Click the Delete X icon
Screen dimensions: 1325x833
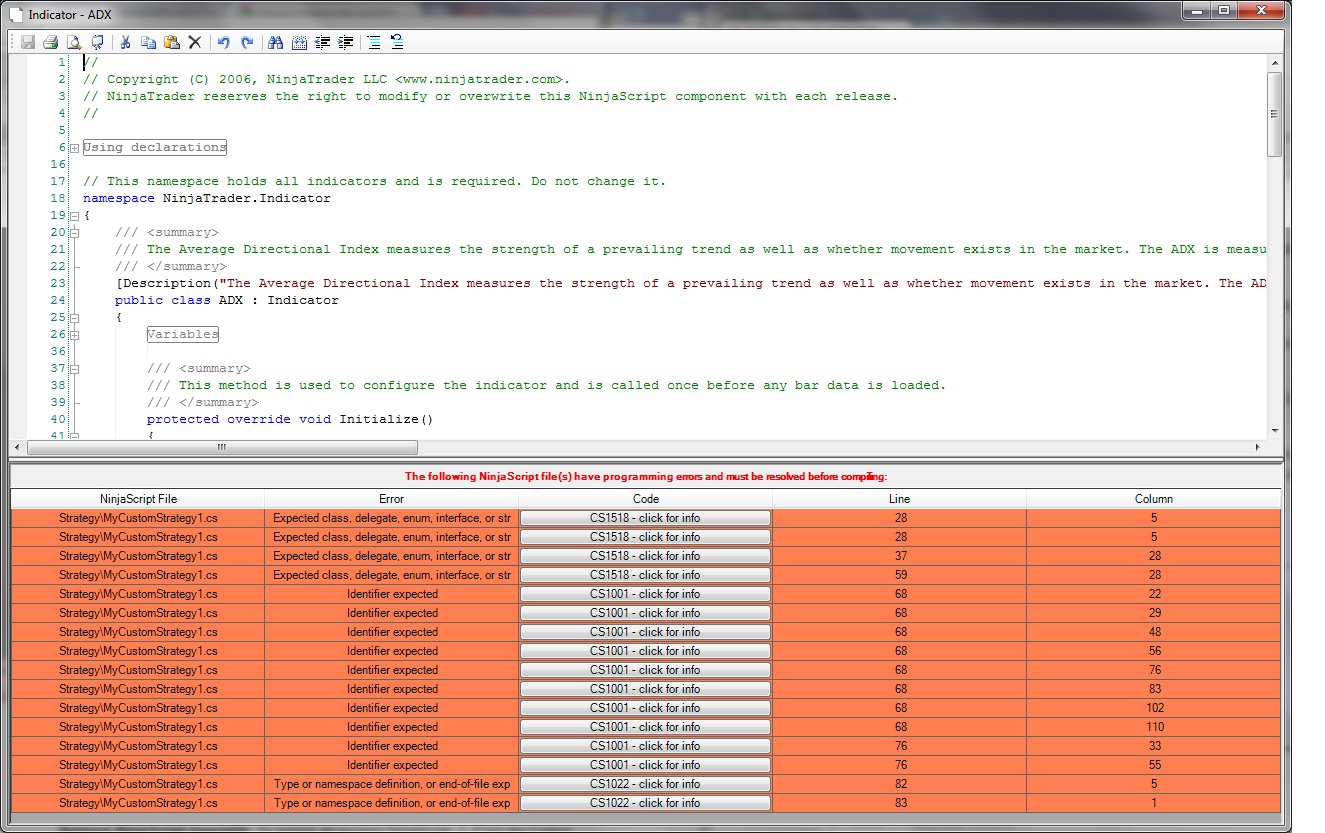point(195,42)
